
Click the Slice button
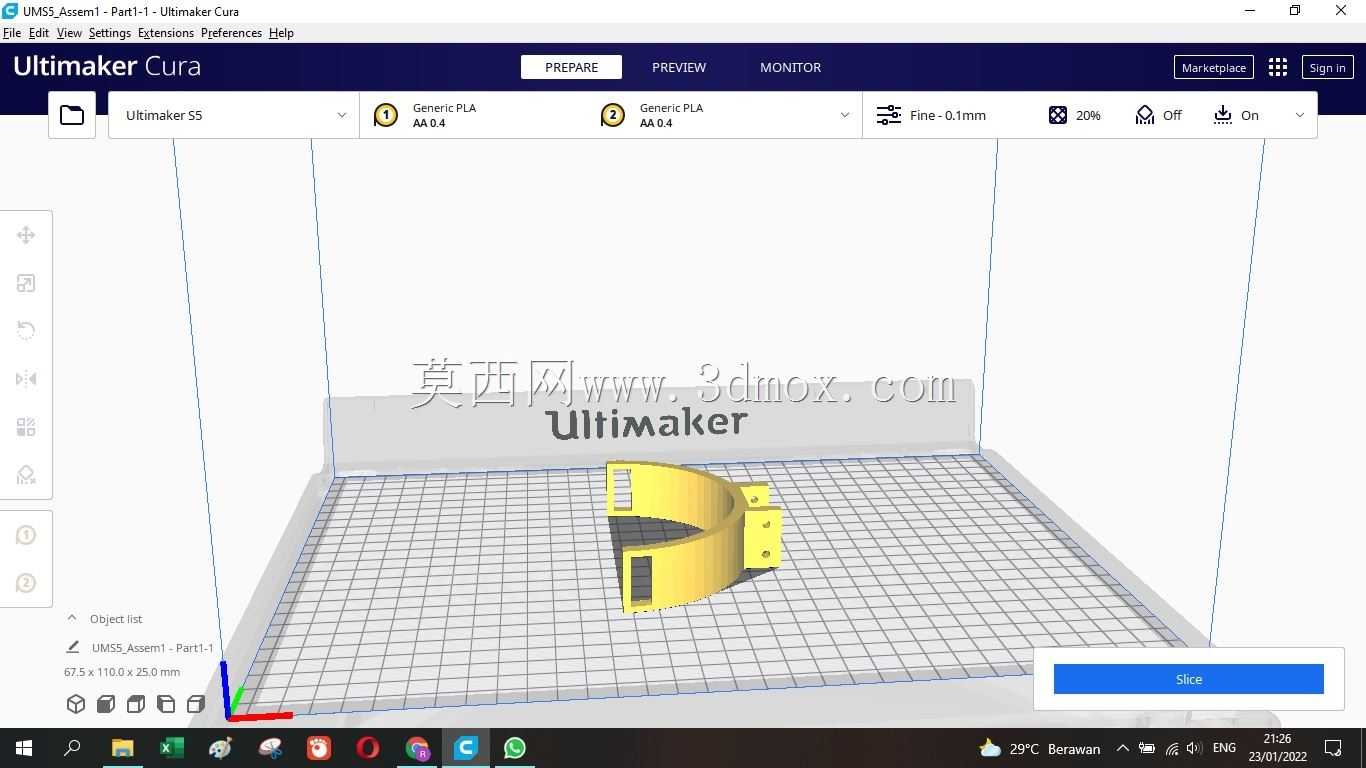[1188, 679]
